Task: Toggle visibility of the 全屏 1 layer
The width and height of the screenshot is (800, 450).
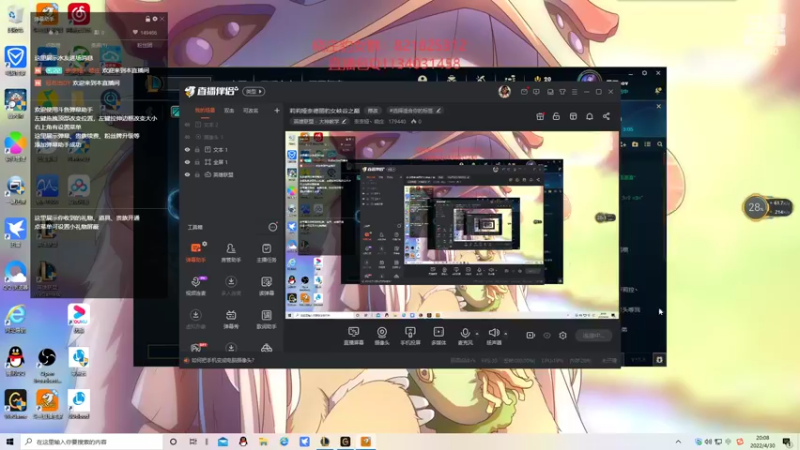Action: pos(187,162)
